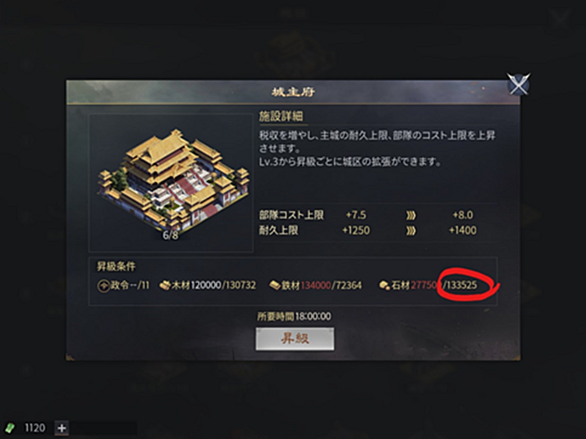Viewport: 586px width, 439px height.
Task: Click the plus button beside 1120 currency
Action: tap(62, 428)
